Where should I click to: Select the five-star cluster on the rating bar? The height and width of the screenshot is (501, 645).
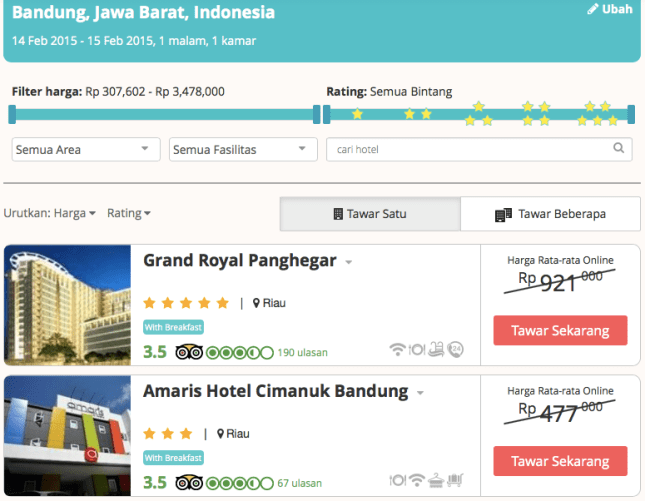coord(597,114)
